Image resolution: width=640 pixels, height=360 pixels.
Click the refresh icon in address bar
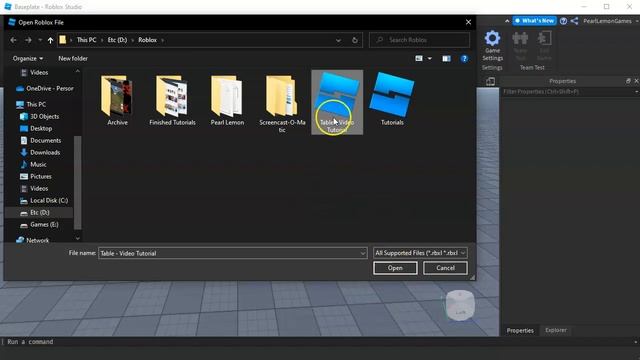click(x=355, y=40)
